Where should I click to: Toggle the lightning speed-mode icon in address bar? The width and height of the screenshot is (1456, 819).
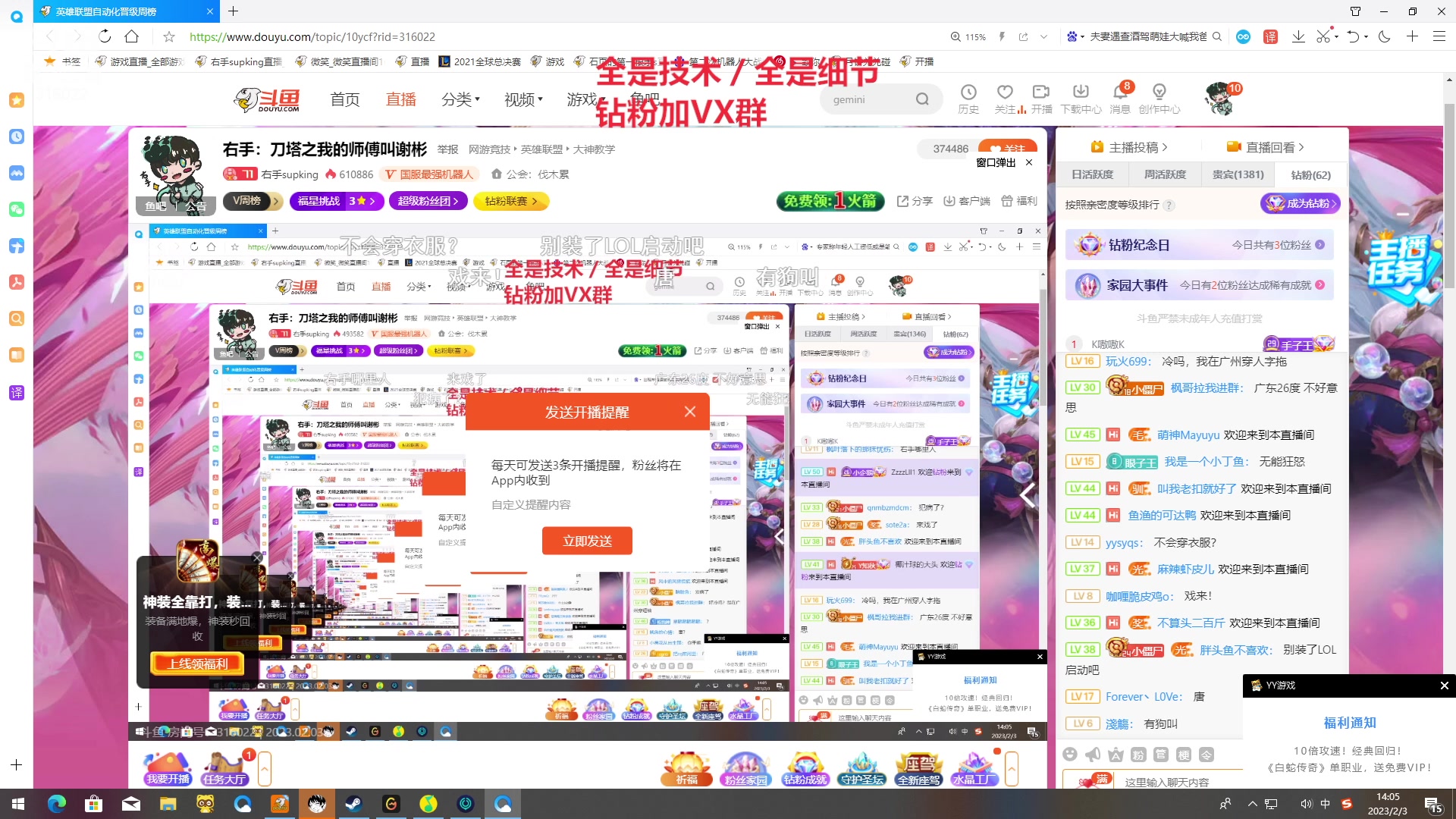click(1002, 36)
